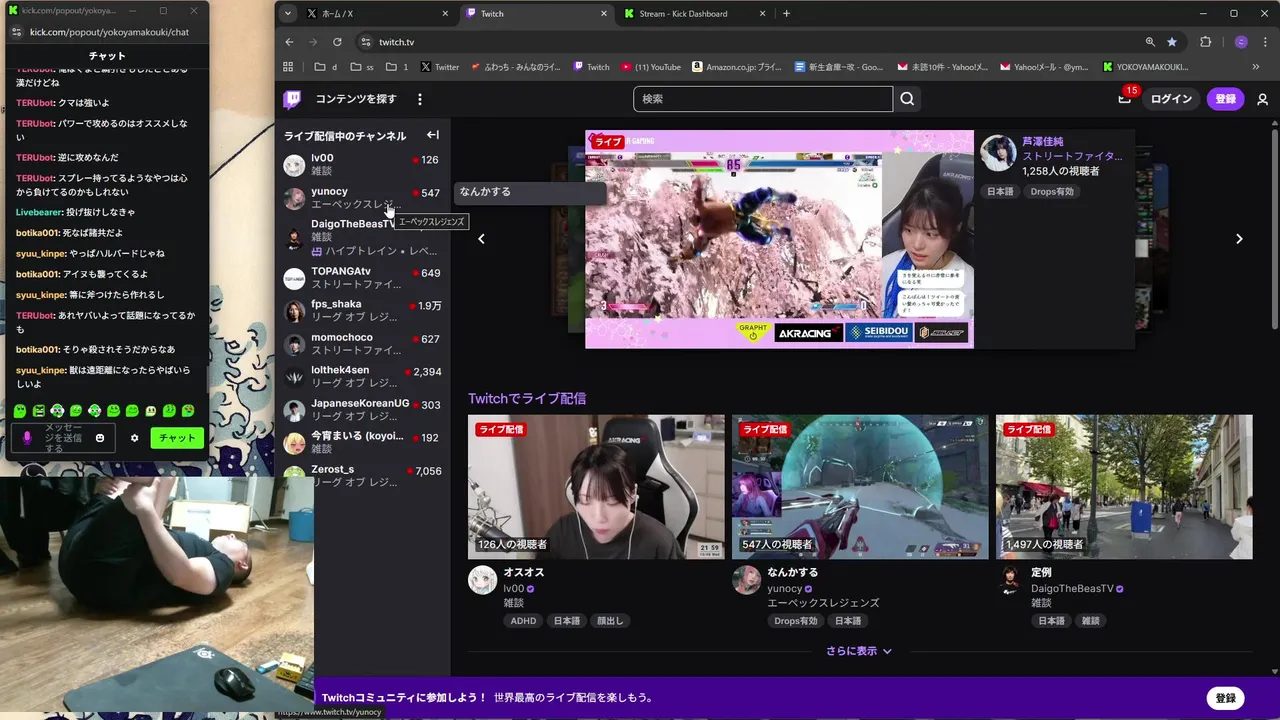Open site info icon in Kick popout window

(x=16, y=32)
